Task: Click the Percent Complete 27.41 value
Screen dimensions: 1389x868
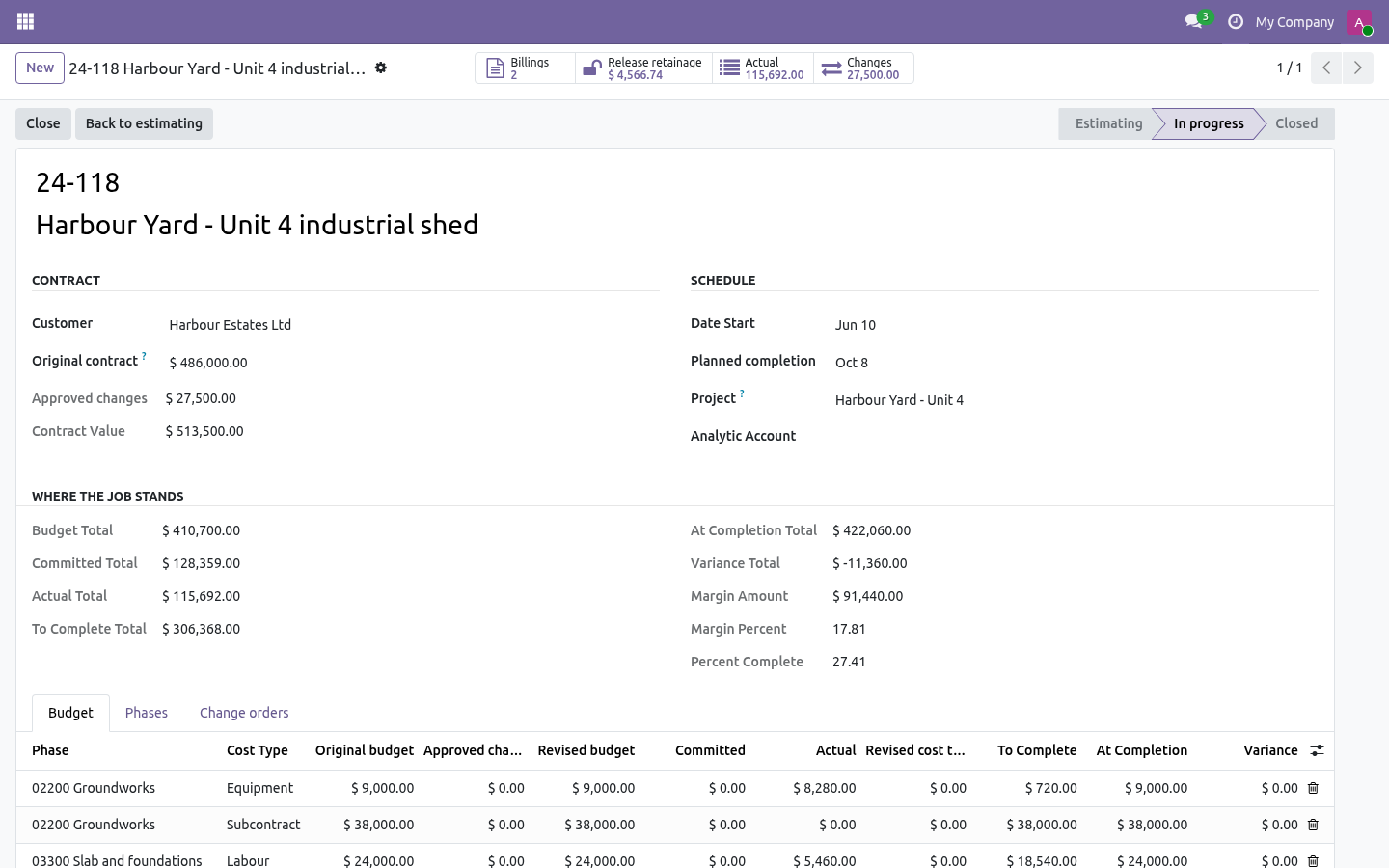Action: [x=849, y=662]
